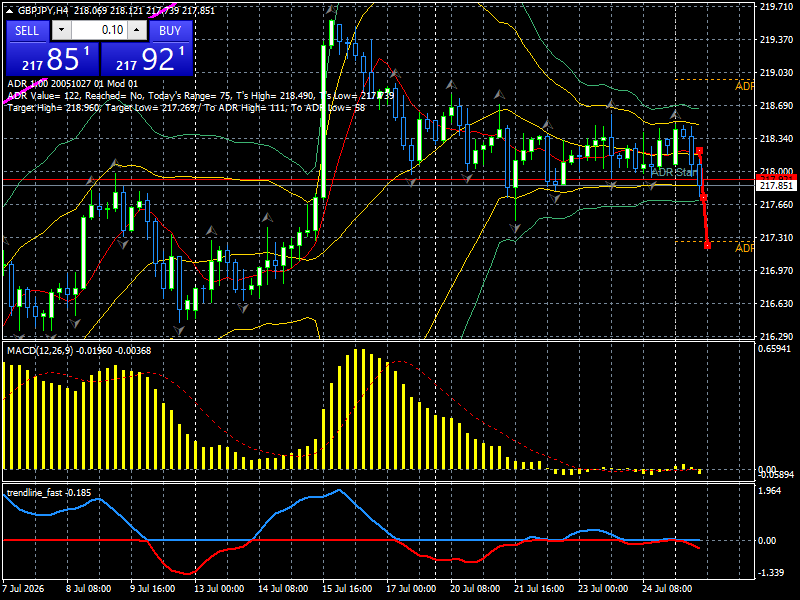The width and height of the screenshot is (800, 600).
Task: Click the 'ADR Start' label on the chart
Action: click(674, 172)
